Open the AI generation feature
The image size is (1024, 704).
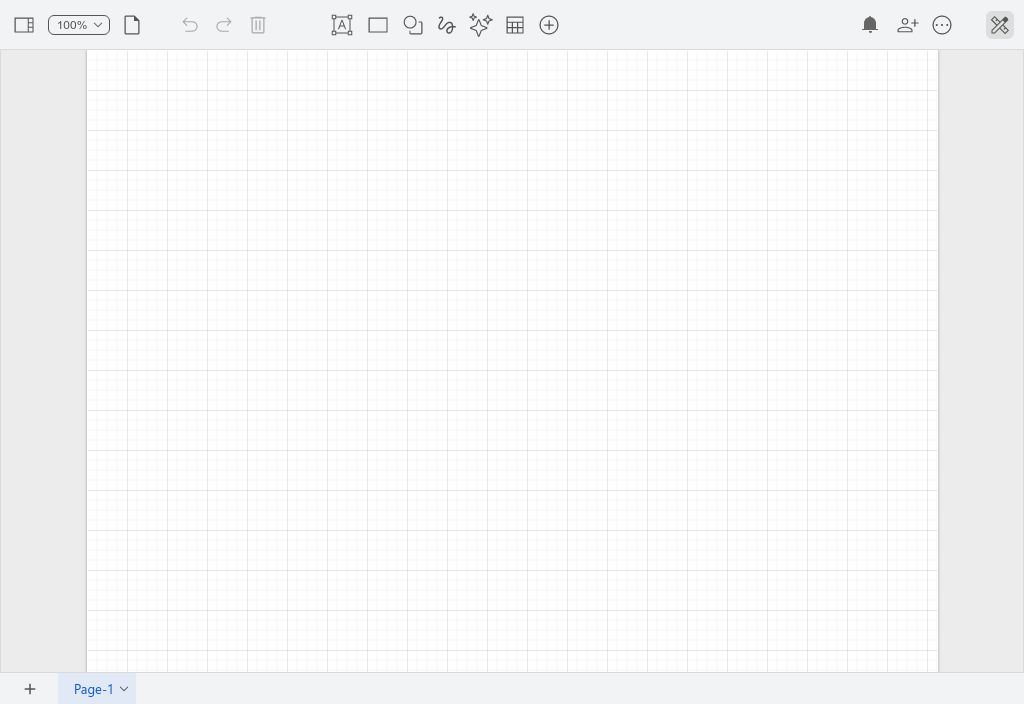[x=480, y=25]
